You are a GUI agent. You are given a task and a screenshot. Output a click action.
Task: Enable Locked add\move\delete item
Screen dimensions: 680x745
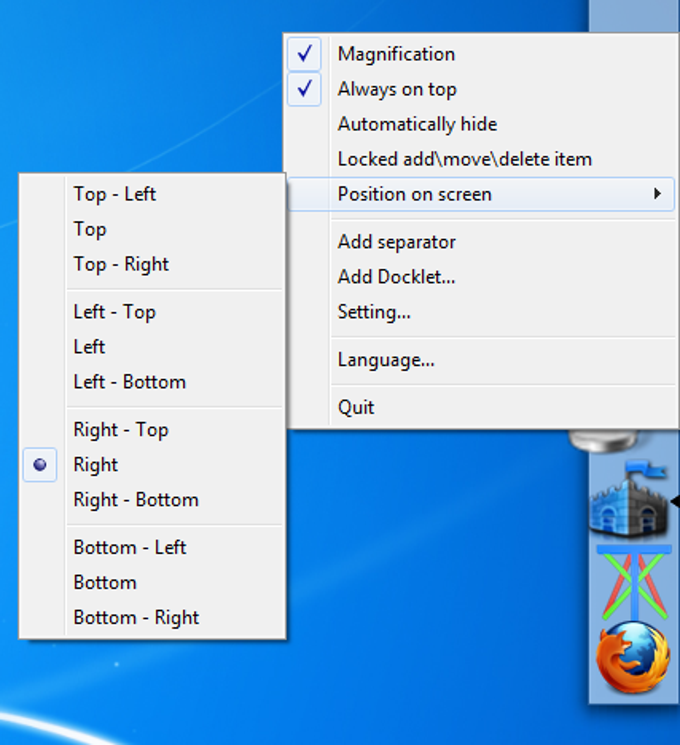[x=480, y=159]
